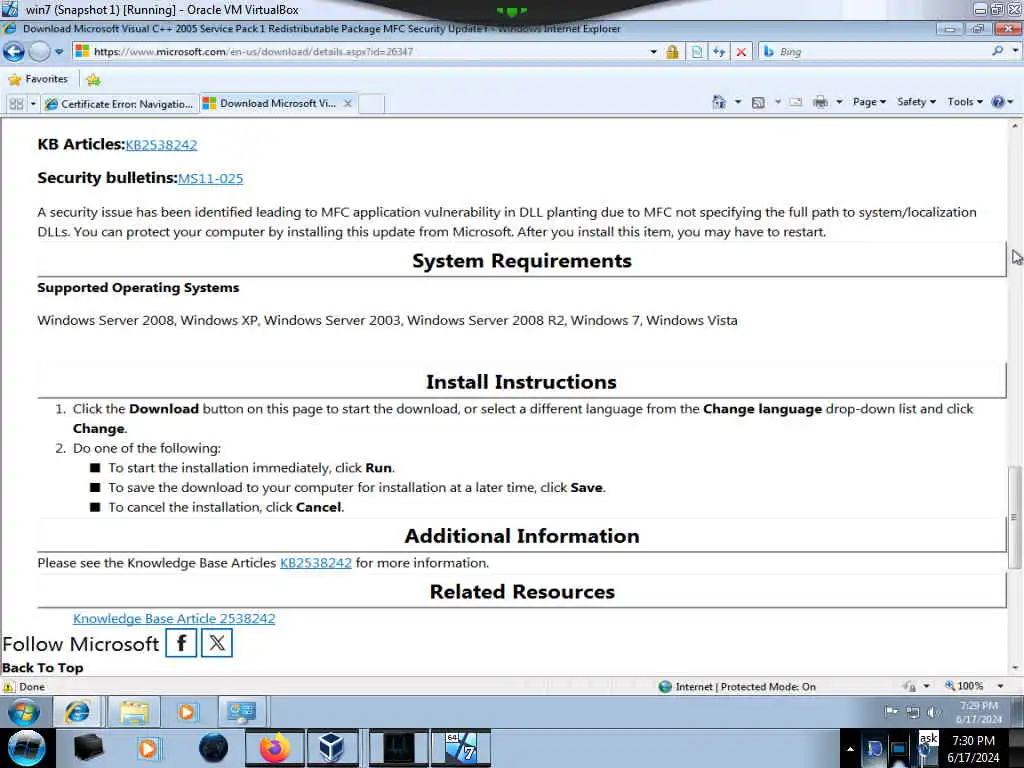
Task: Open the Quick Tabs grid icon
Action: 16,104
